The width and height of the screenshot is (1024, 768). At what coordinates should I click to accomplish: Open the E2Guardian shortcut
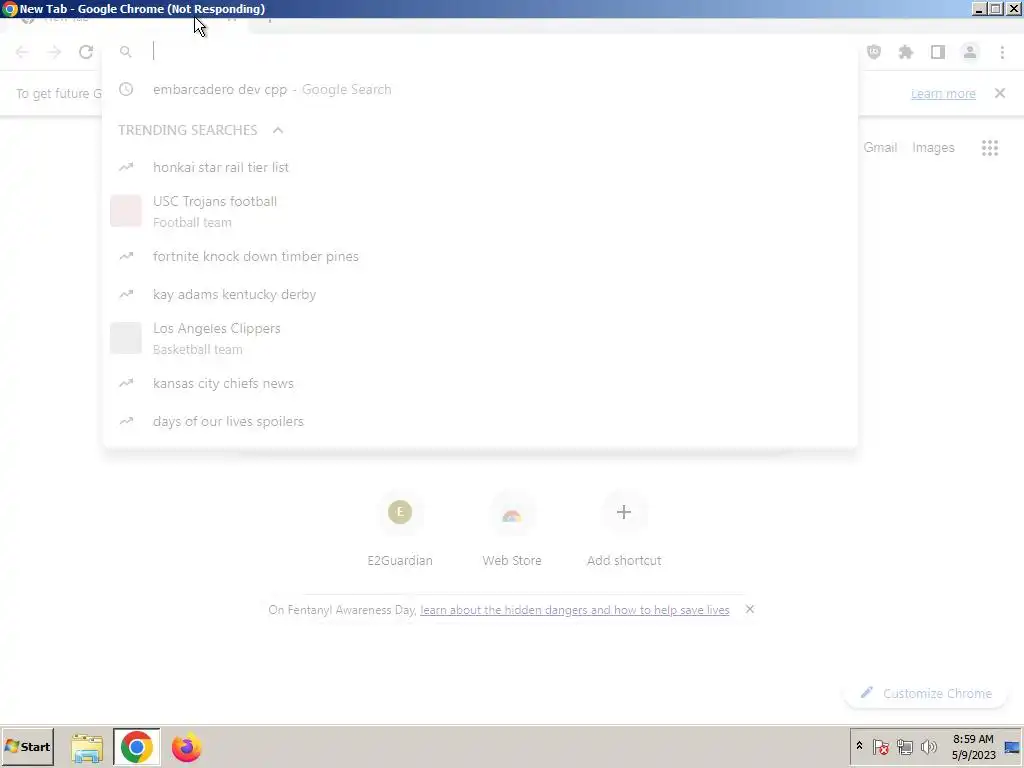click(x=400, y=529)
